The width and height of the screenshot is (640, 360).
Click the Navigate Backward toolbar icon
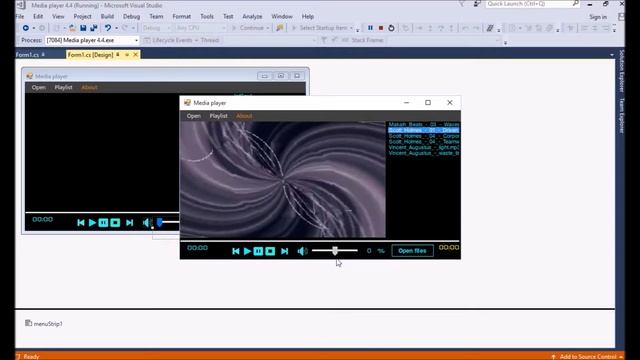click(25, 28)
